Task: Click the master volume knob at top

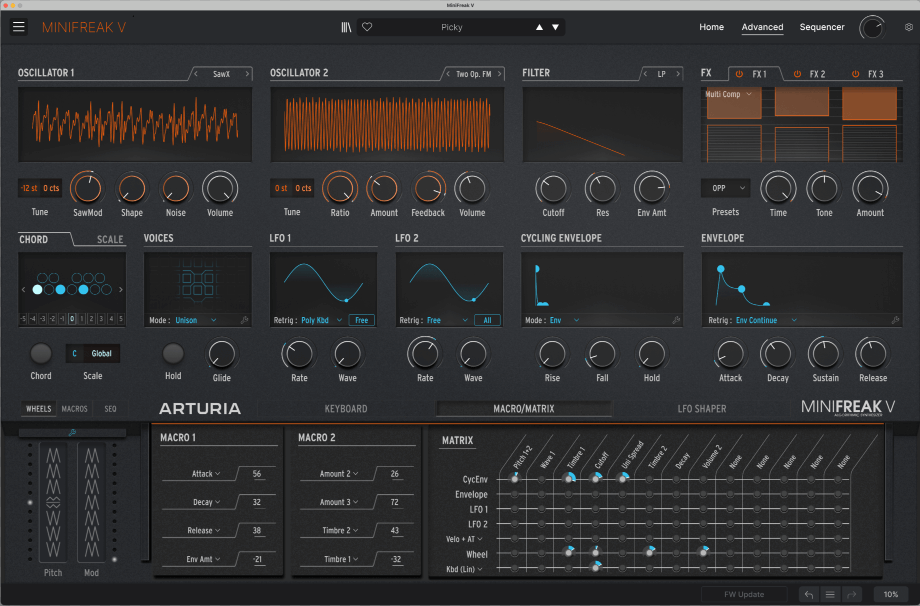Action: click(x=872, y=27)
